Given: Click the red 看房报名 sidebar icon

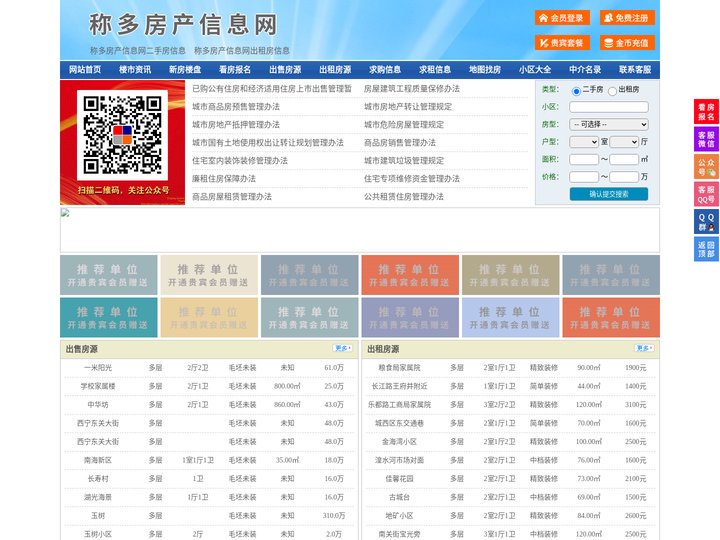Looking at the screenshot, I should (706, 112).
